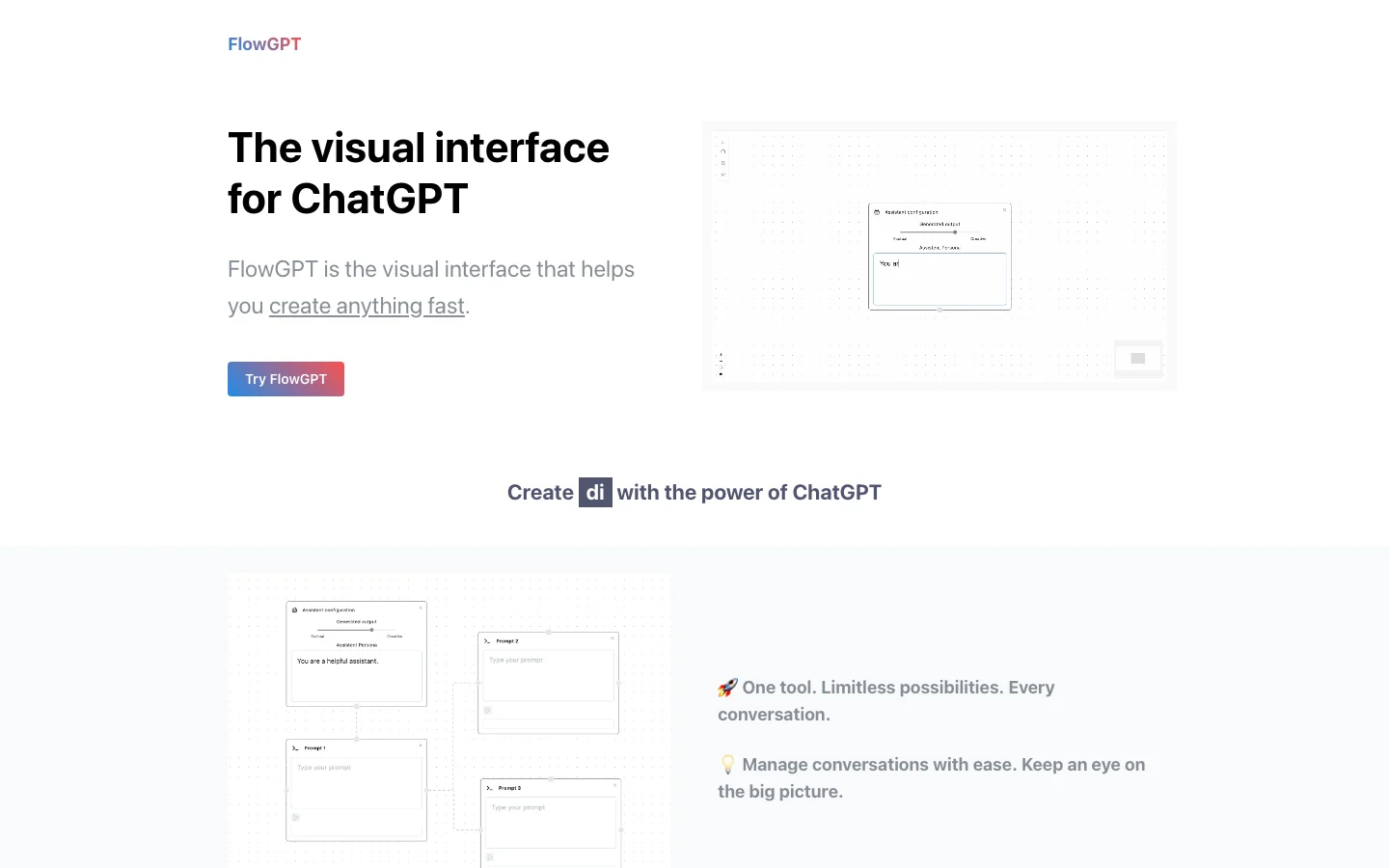The height and width of the screenshot is (868, 1389).
Task: Click "One tool. Limitless possibilities. Every conversation."
Action: coord(886,701)
